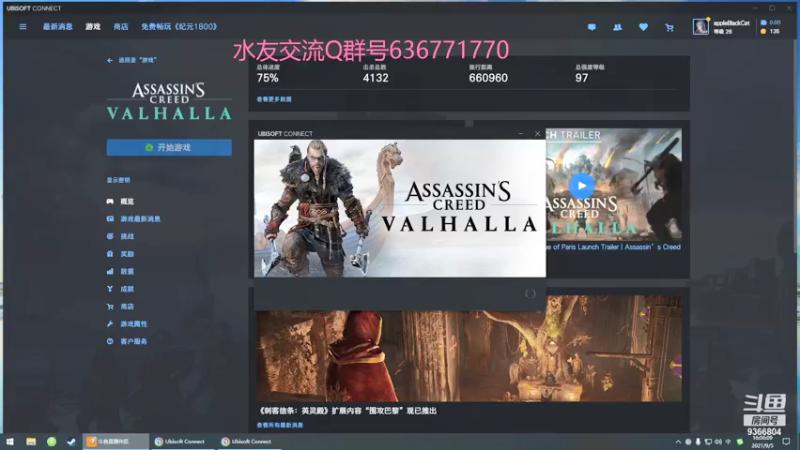The image size is (800, 450).
Task: Open the shopping cart icon
Action: pyautogui.click(x=669, y=27)
